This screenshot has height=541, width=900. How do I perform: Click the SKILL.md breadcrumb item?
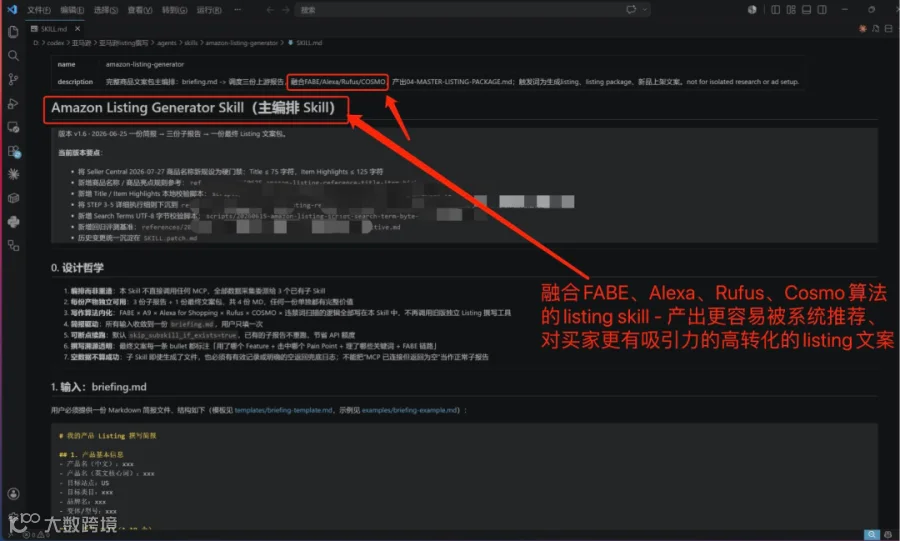(x=305, y=43)
